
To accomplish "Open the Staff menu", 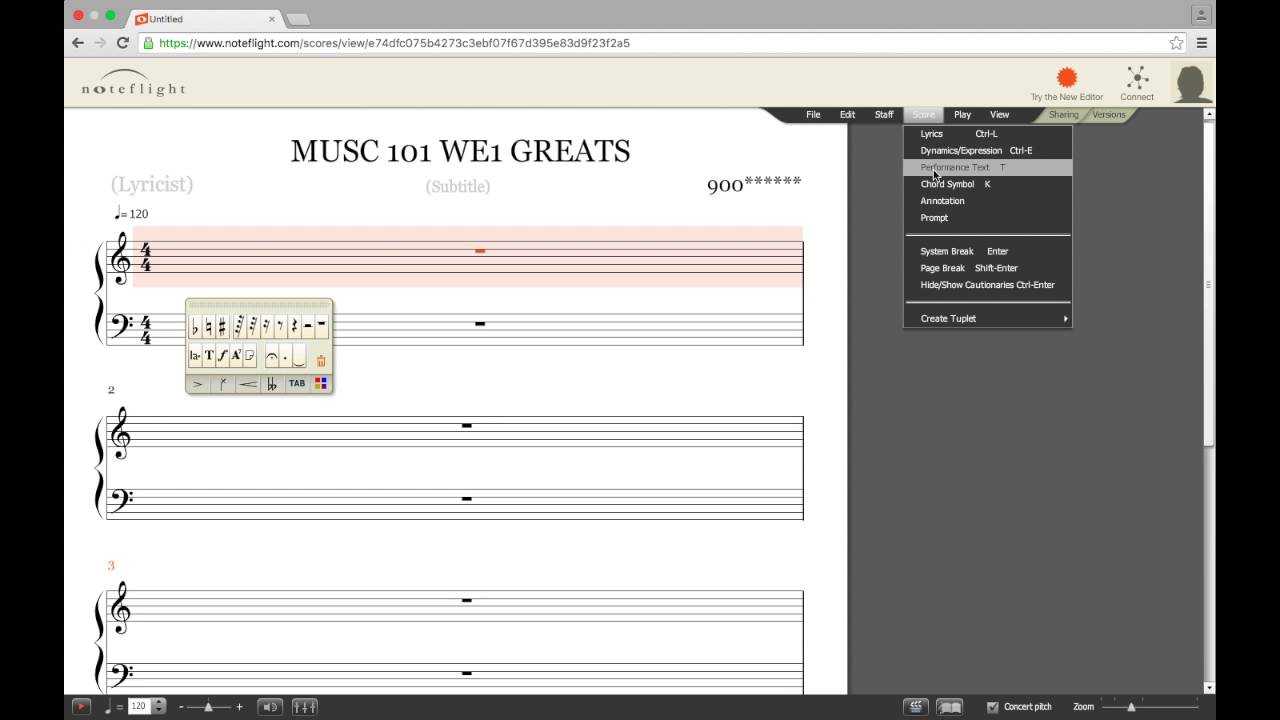I will (884, 115).
